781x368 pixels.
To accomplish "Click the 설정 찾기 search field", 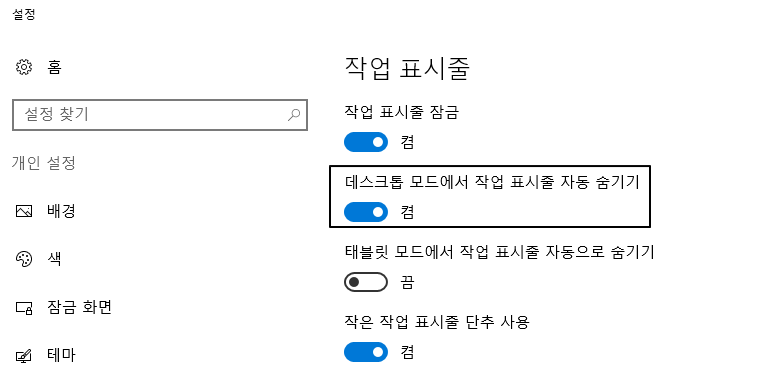I will pyautogui.click(x=159, y=115).
